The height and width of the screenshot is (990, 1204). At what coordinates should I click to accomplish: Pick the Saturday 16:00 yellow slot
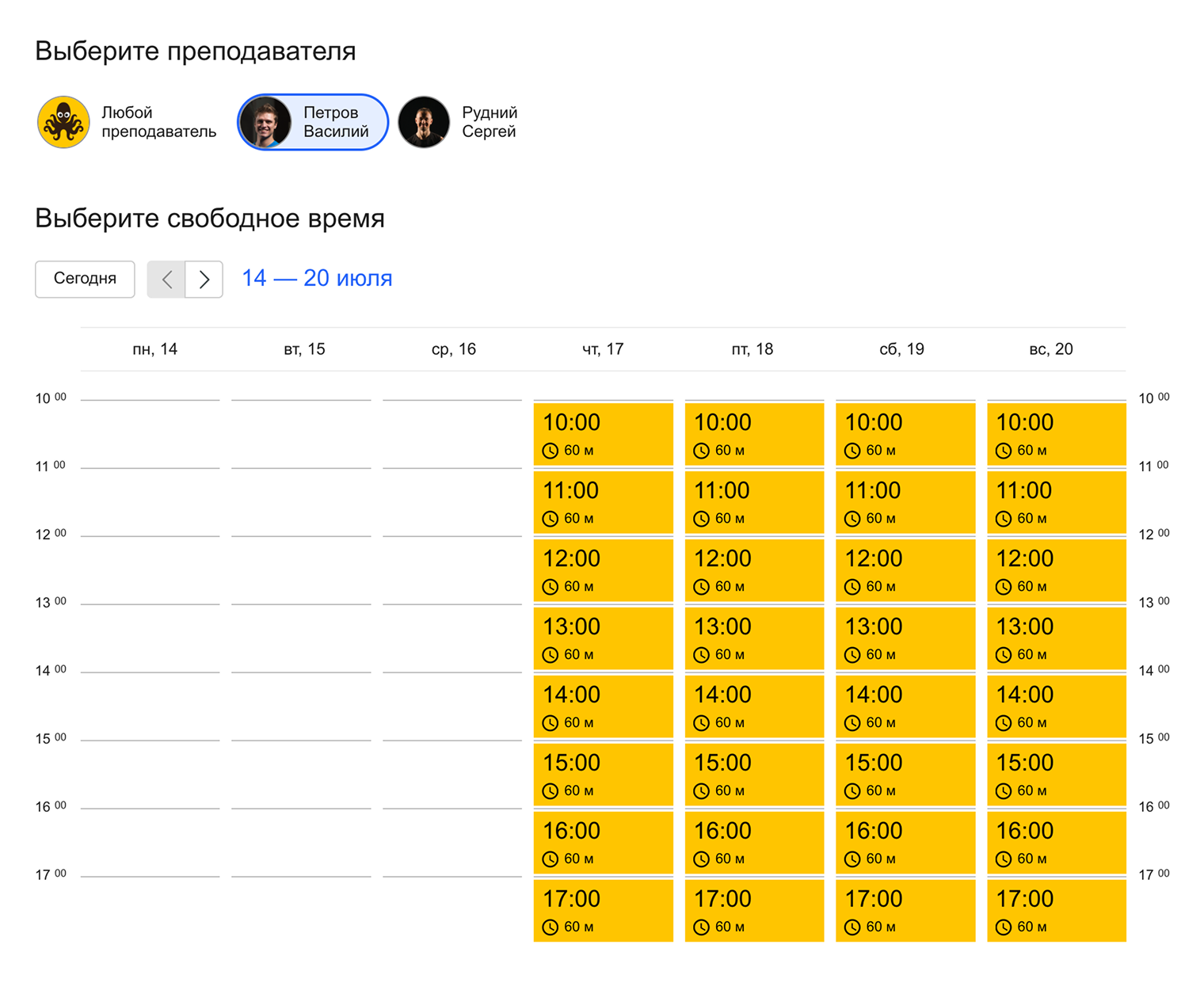(x=905, y=843)
